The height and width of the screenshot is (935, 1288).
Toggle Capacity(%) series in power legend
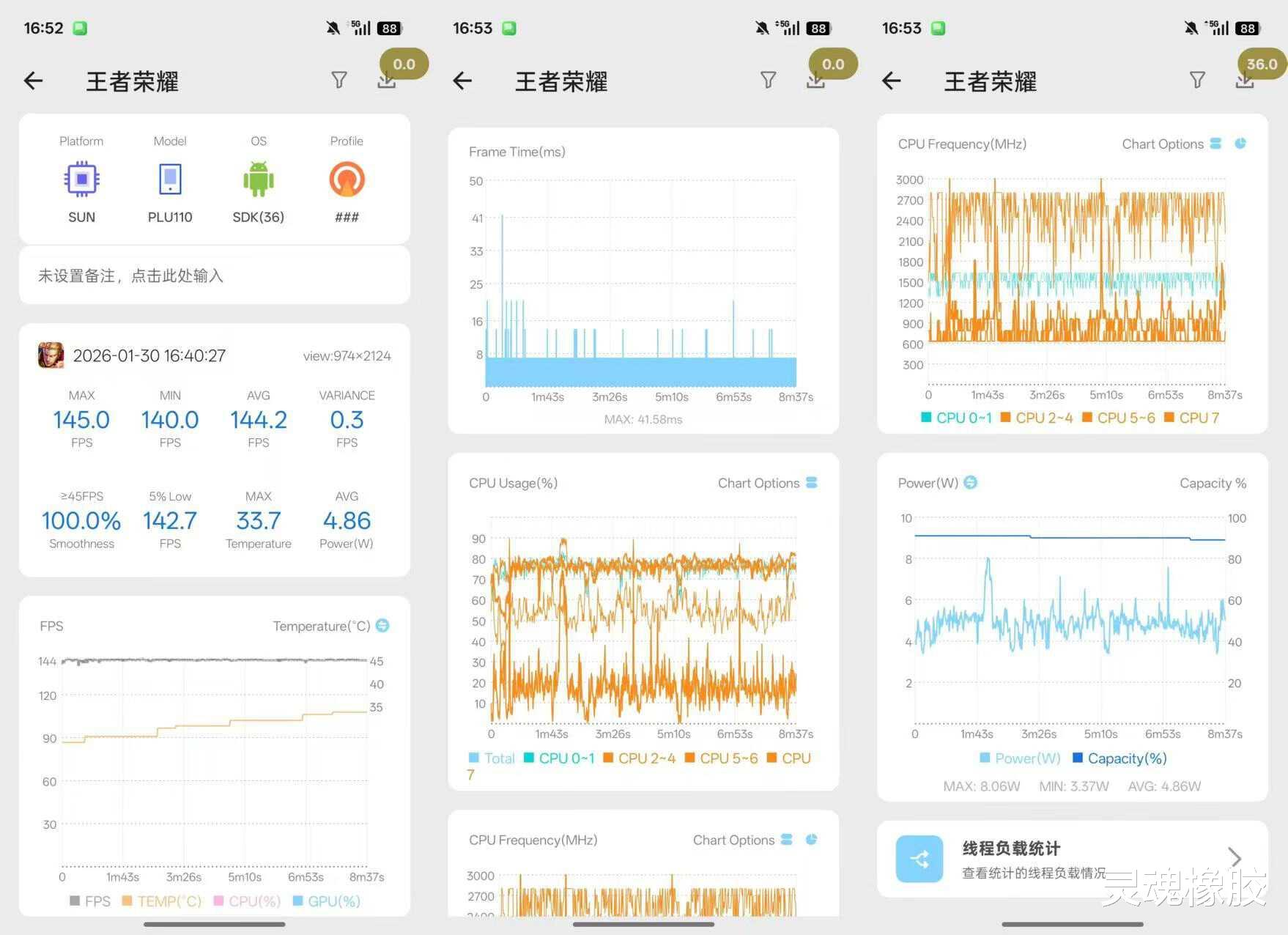click(1119, 758)
